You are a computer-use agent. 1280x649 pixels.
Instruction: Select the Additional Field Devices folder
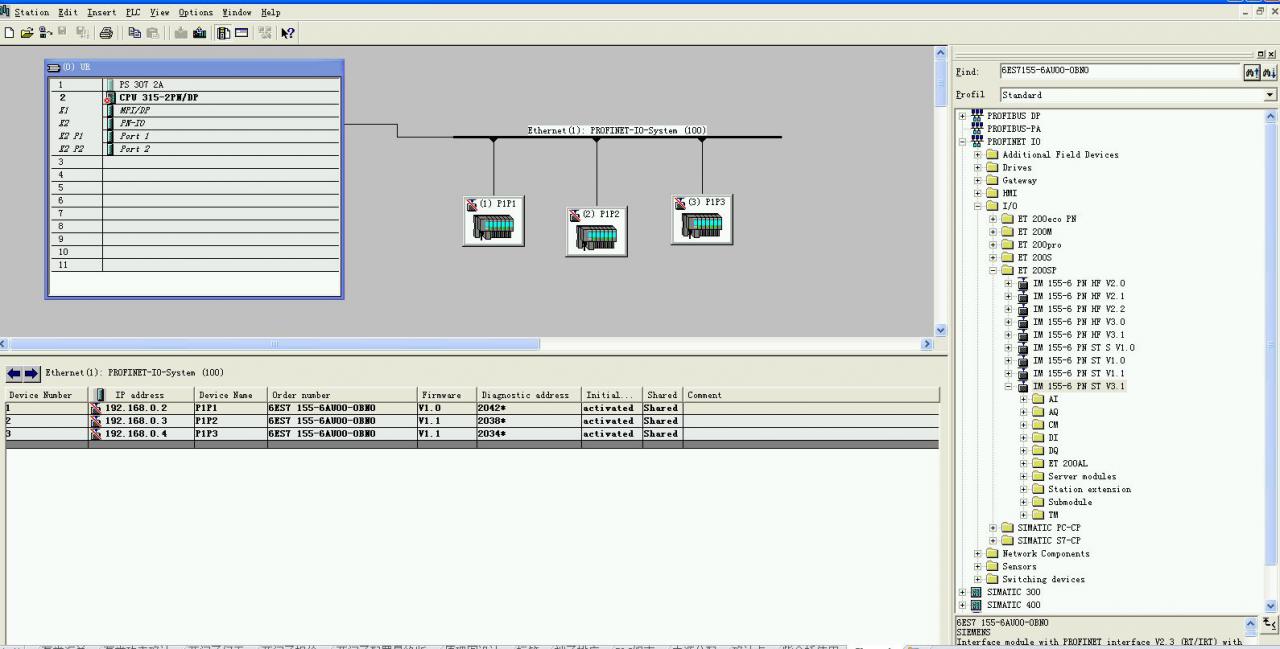point(1060,155)
